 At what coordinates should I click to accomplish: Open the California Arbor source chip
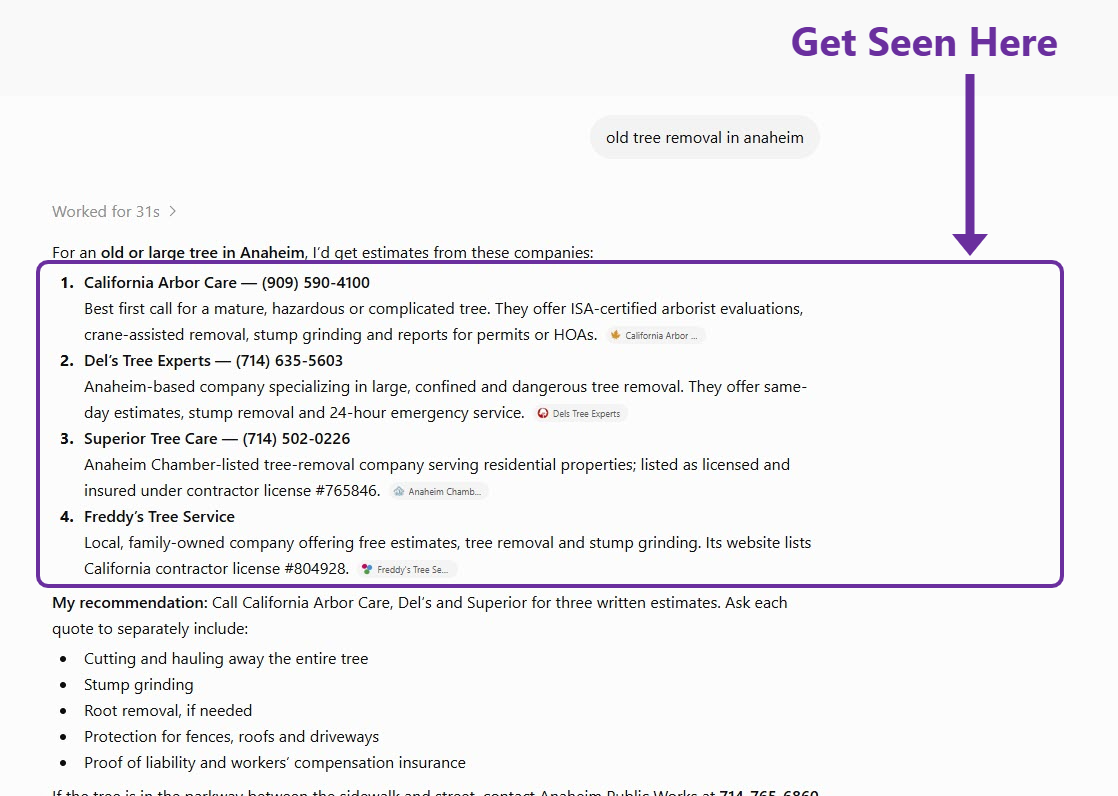[x=655, y=335]
